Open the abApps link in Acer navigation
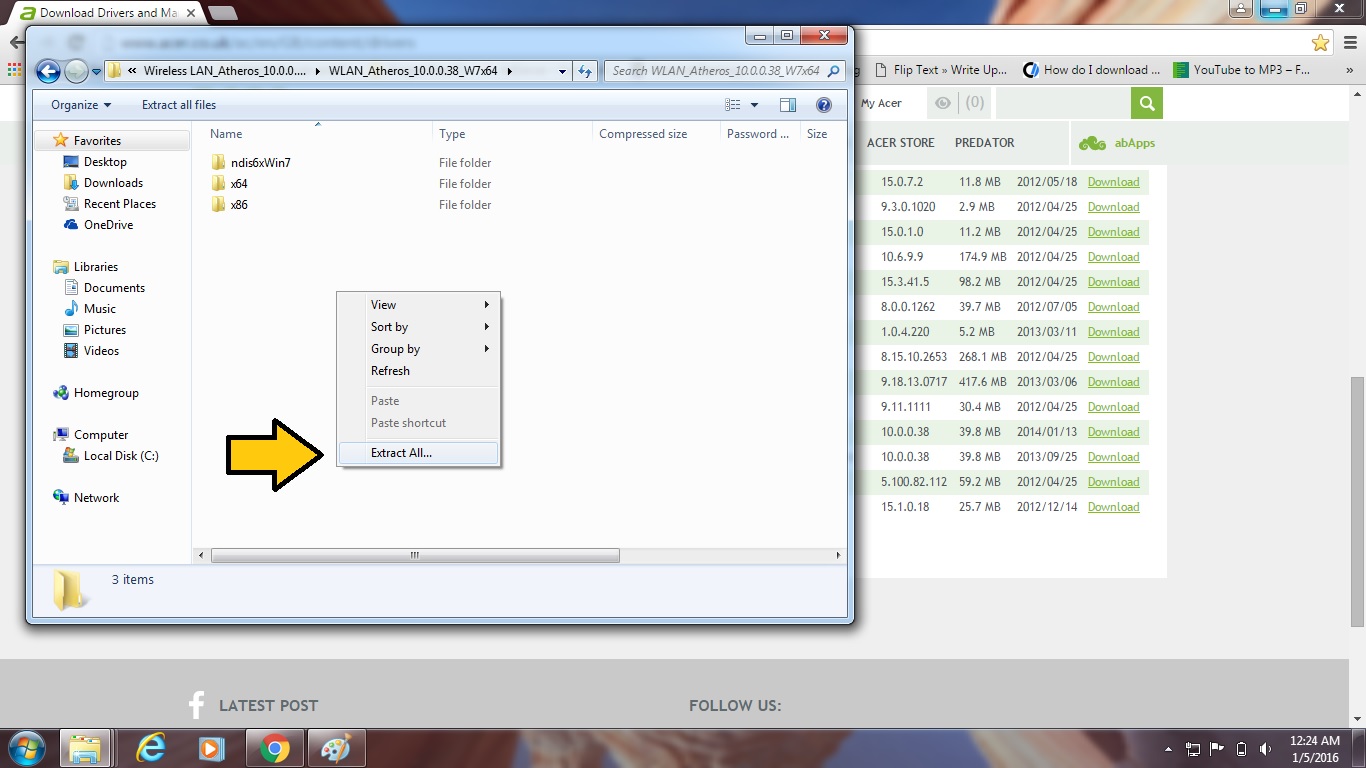This screenshot has height=768, width=1366. [1117, 143]
